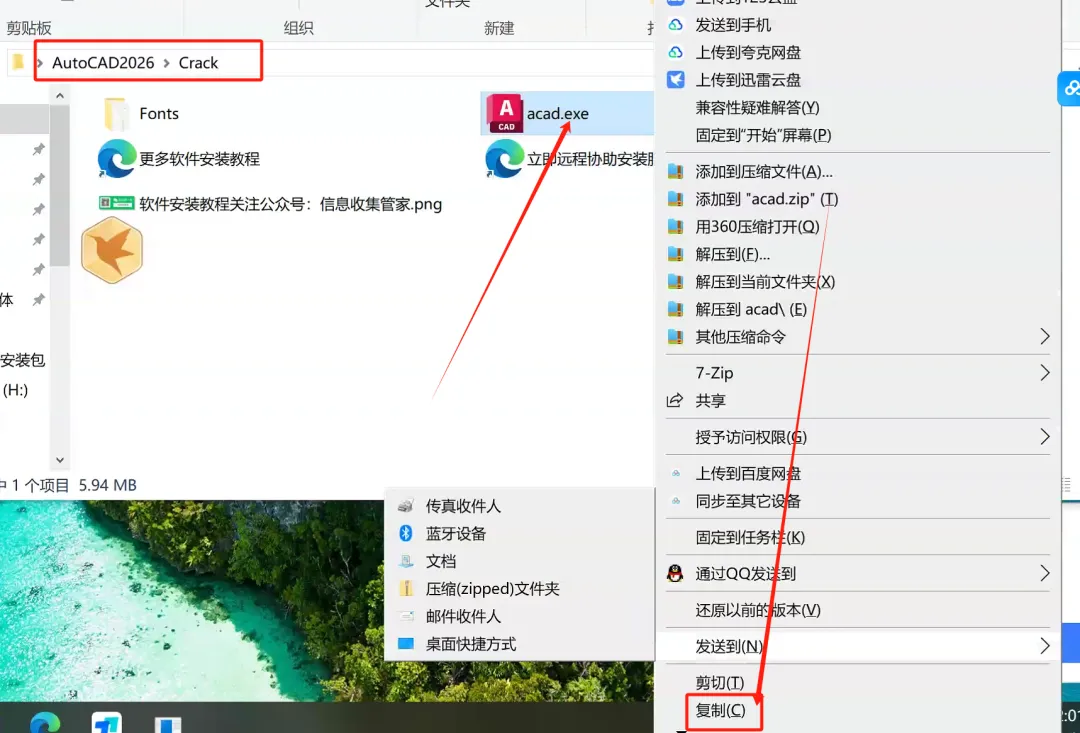Click the (H:) drive in navigation pane
Image resolution: width=1080 pixels, height=733 pixels.
15,390
